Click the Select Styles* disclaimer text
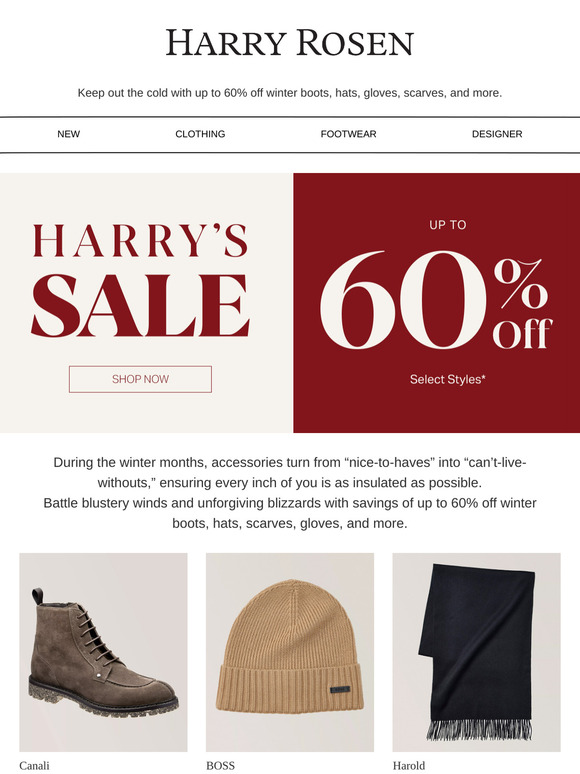 447,379
